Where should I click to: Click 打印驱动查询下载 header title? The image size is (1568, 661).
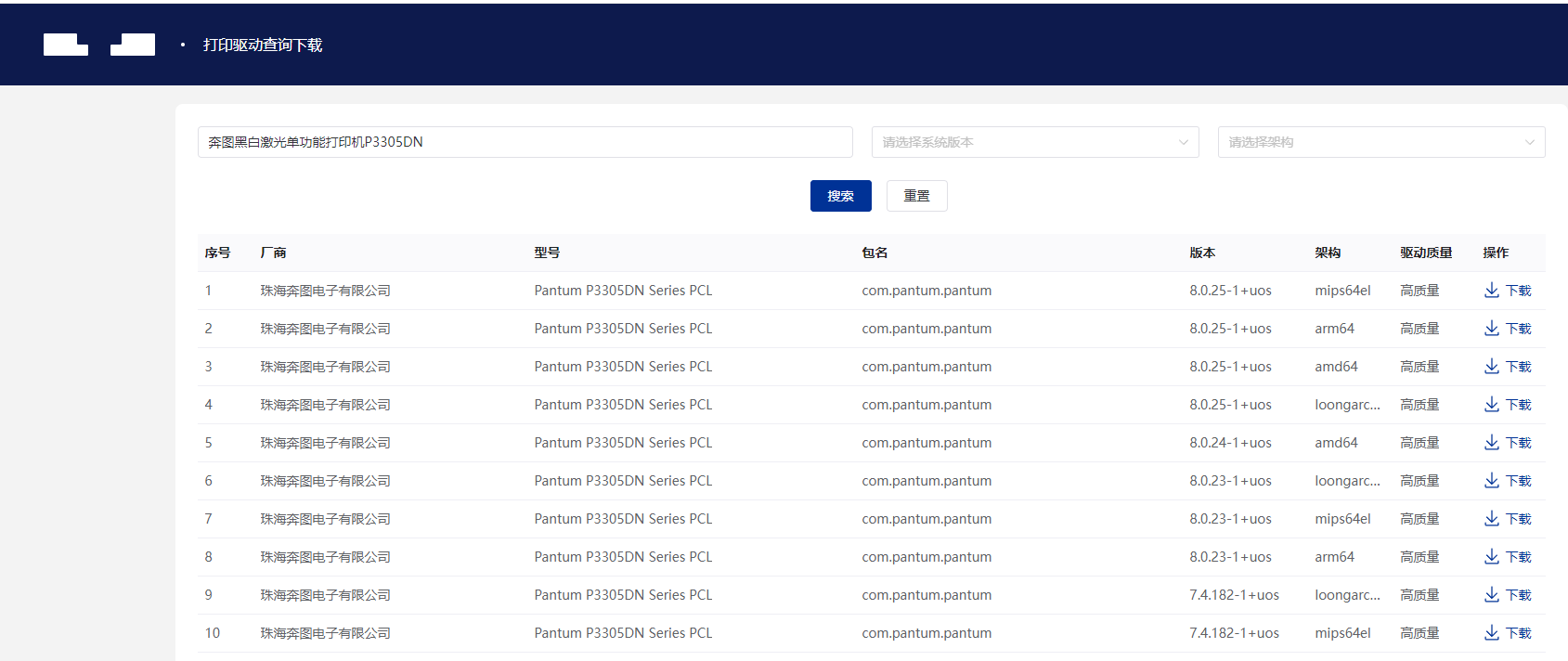pyautogui.click(x=263, y=45)
